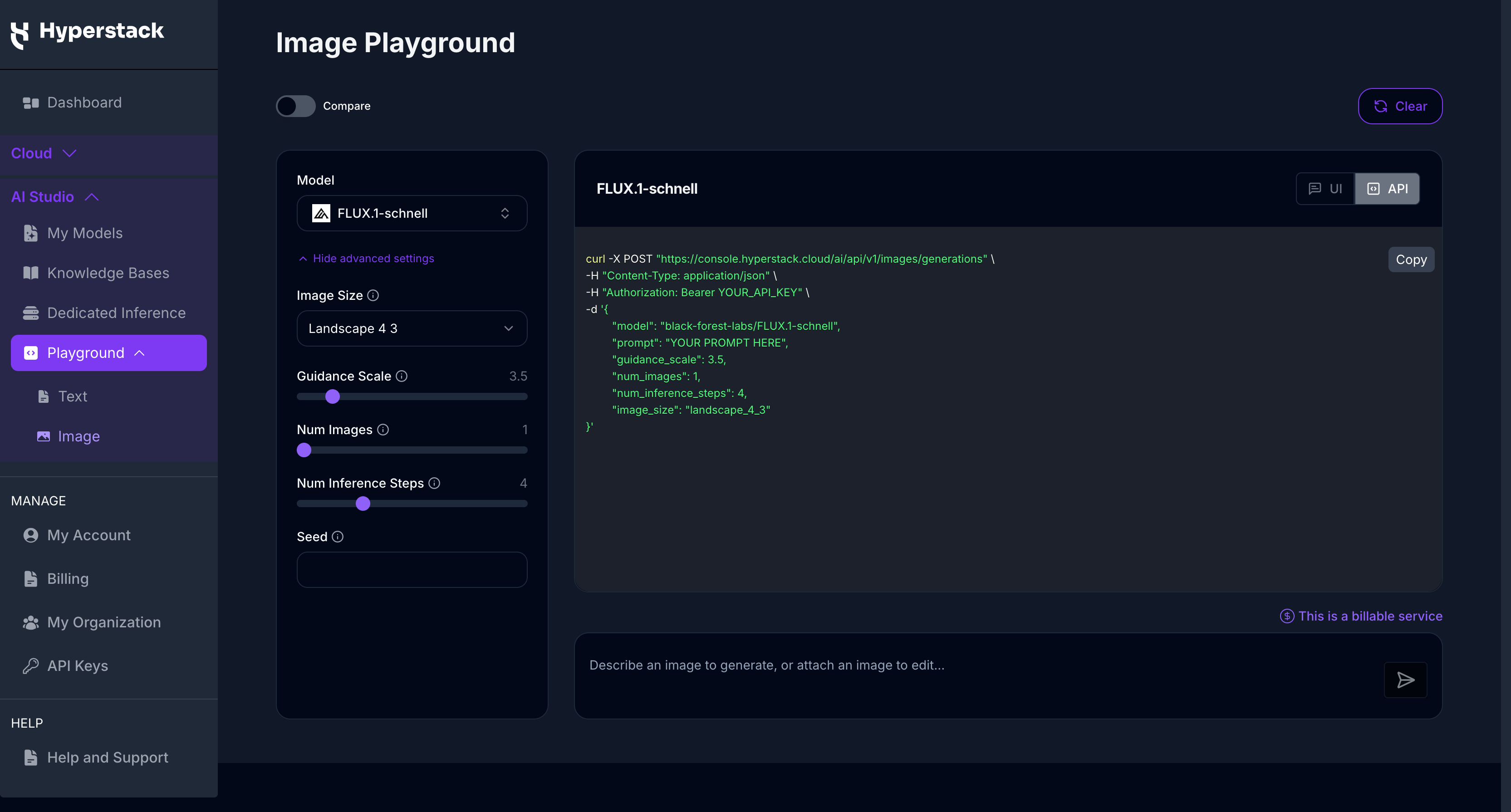Click the My Account user icon
The height and width of the screenshot is (812, 1511).
pos(30,535)
